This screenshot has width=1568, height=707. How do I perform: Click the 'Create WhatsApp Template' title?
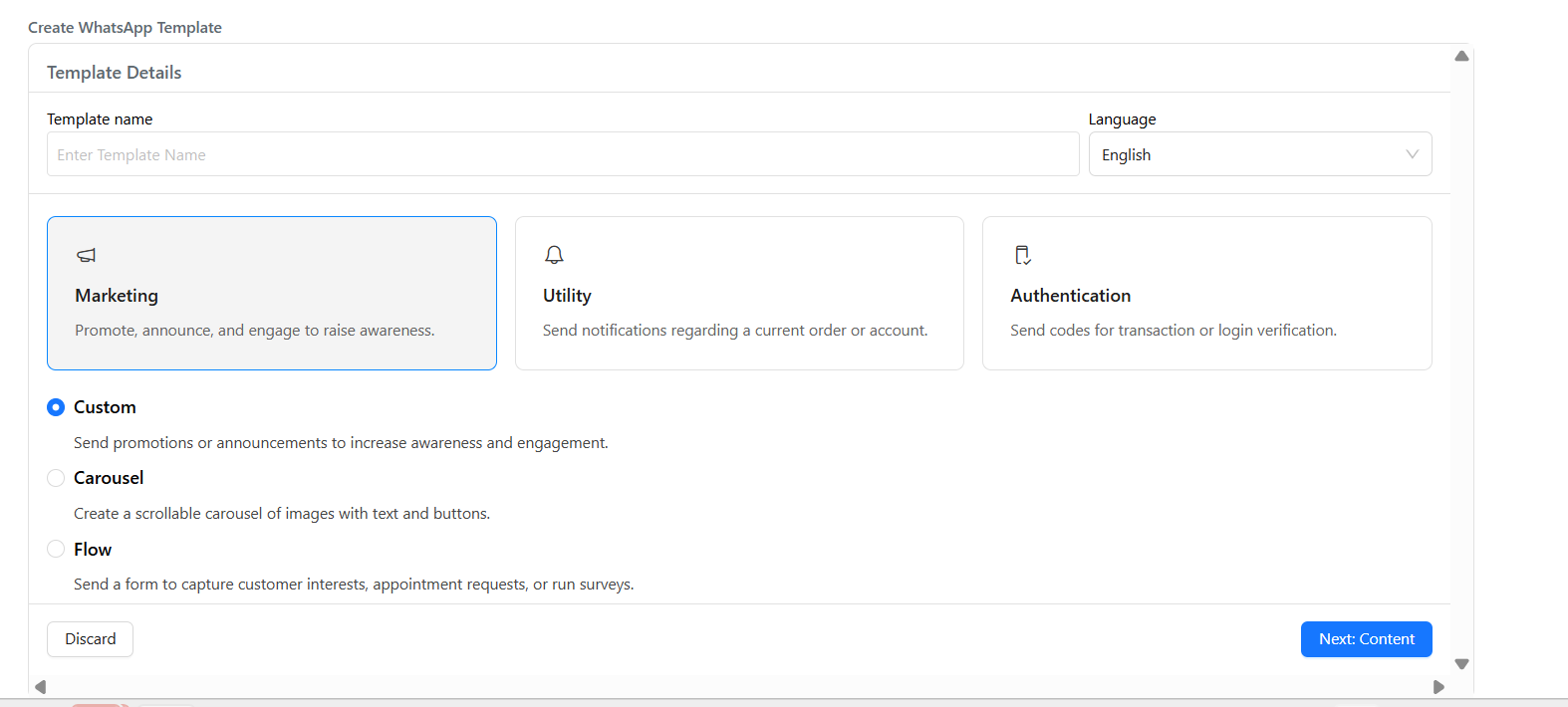(125, 28)
